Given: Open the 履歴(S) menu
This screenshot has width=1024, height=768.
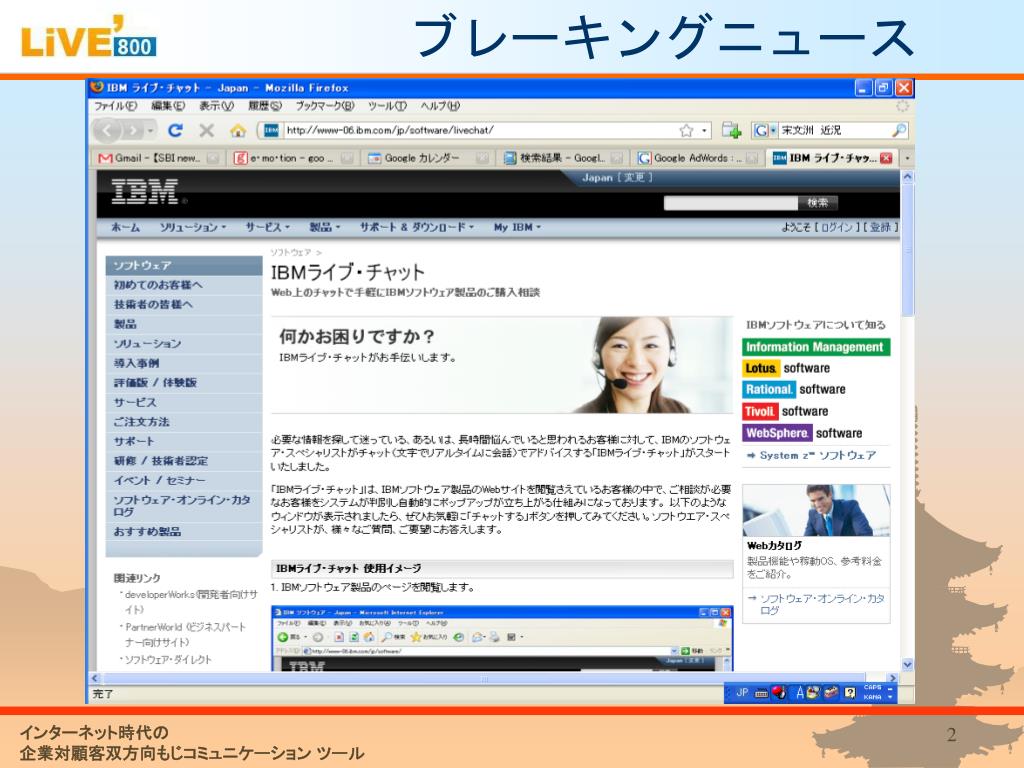Looking at the screenshot, I should click(264, 106).
